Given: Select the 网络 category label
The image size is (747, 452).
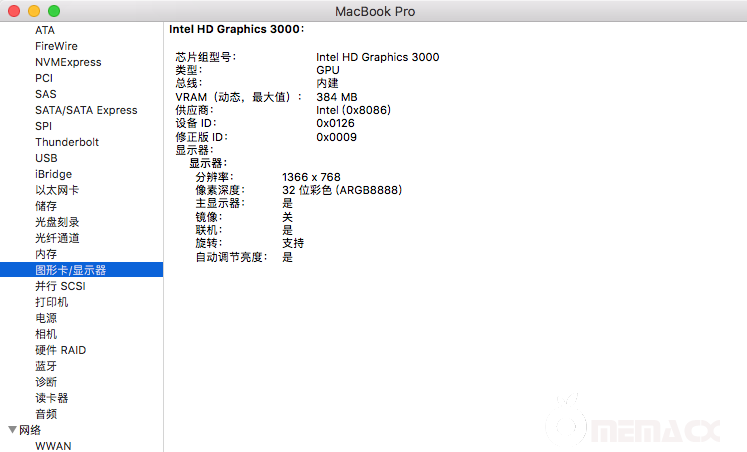Looking at the screenshot, I should click(x=30, y=430).
